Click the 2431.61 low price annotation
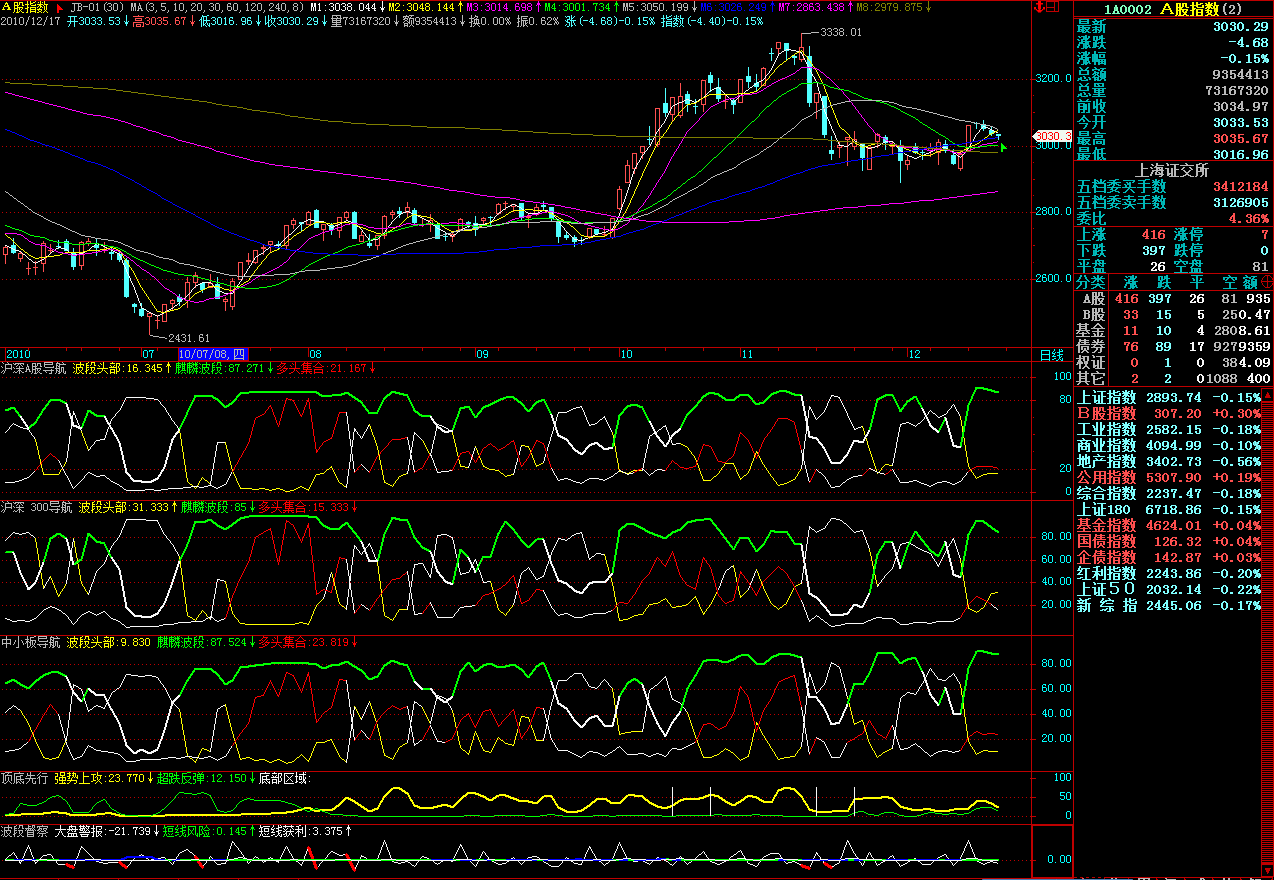Screen dimensions: 1274x880 coord(189,338)
